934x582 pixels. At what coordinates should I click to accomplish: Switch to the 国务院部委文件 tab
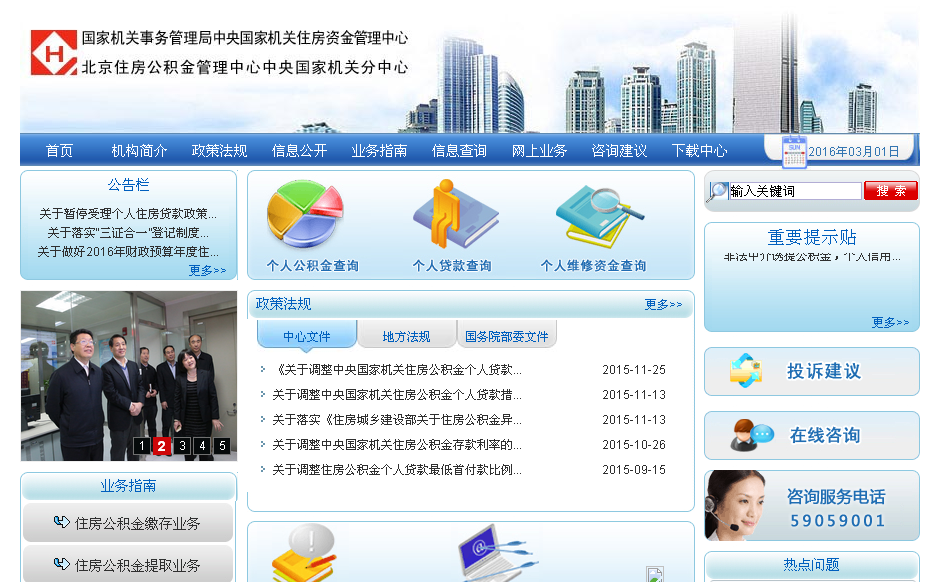coord(507,335)
